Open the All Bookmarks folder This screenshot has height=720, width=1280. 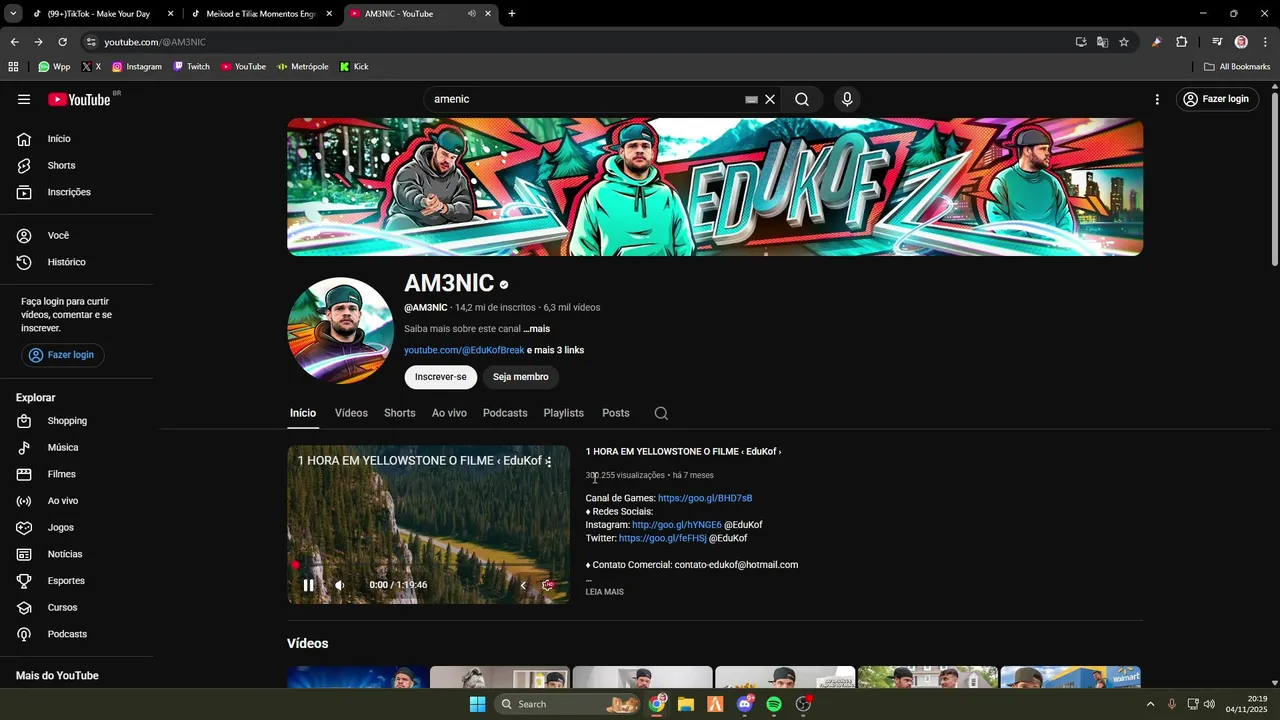(x=1237, y=67)
